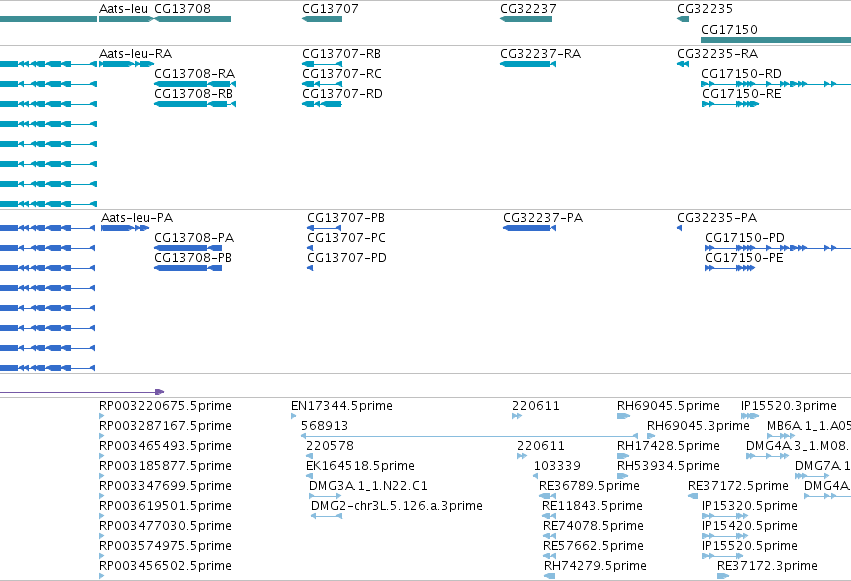
Task: Select the CG13708 gene label
Action: tap(182, 9)
